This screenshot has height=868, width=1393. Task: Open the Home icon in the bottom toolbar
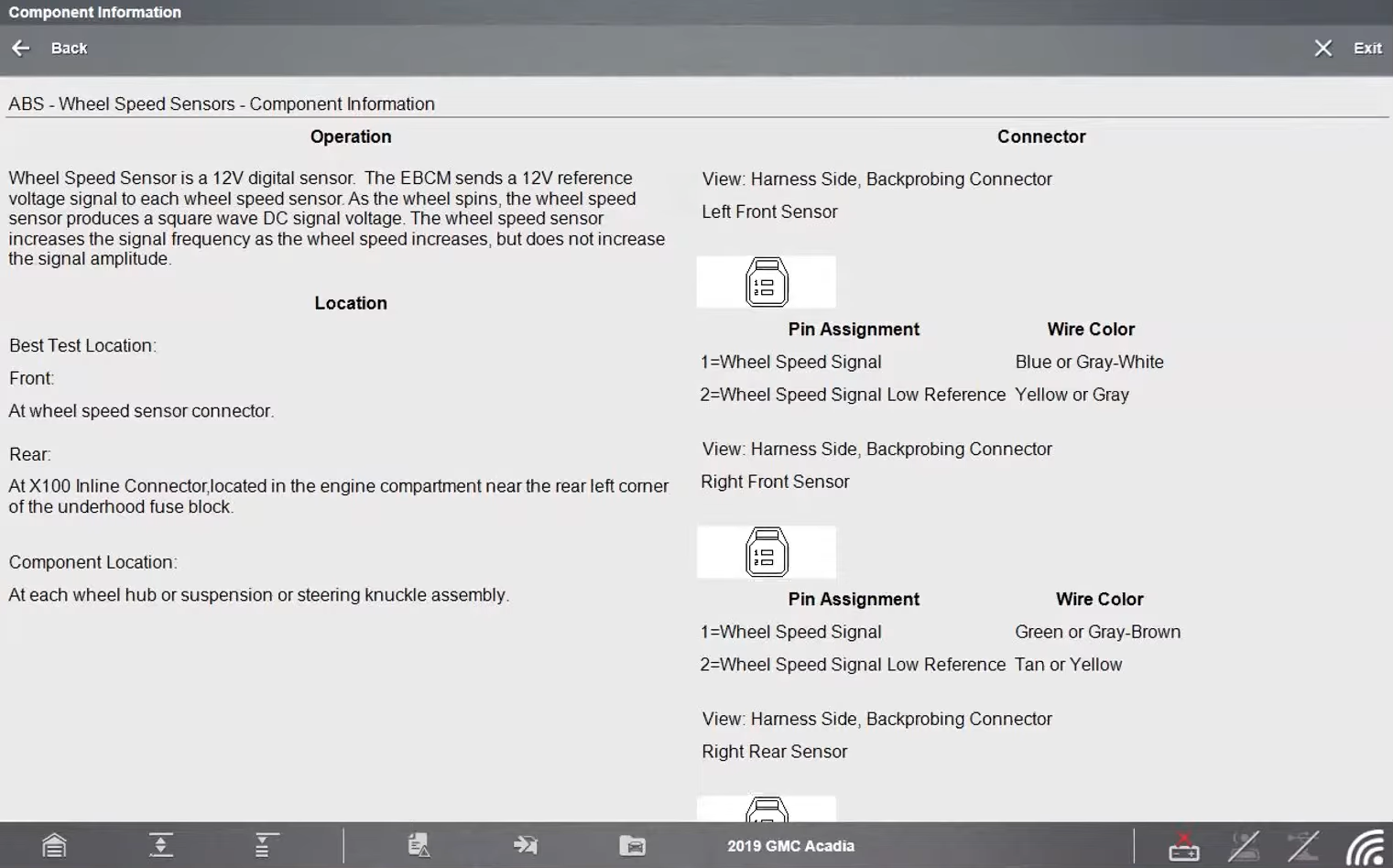tap(54, 845)
